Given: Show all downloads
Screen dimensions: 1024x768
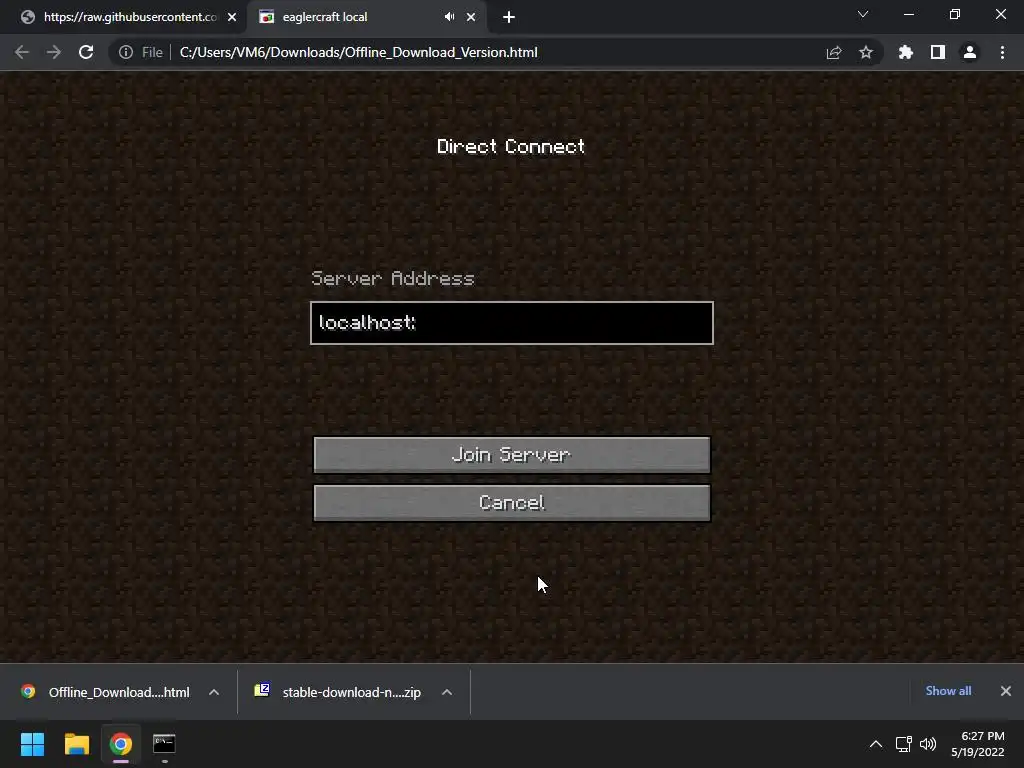Looking at the screenshot, I should click(x=948, y=691).
